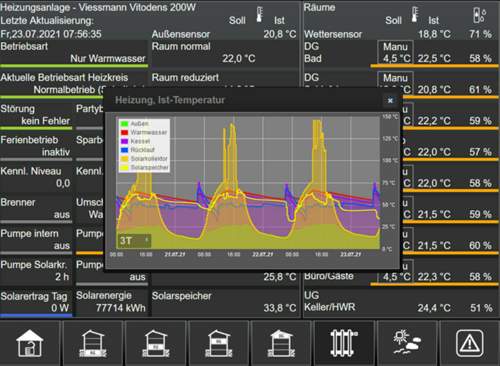Click the Kennl. Niveau value 0,0
The width and height of the screenshot is (500, 366).
pyautogui.click(x=63, y=183)
